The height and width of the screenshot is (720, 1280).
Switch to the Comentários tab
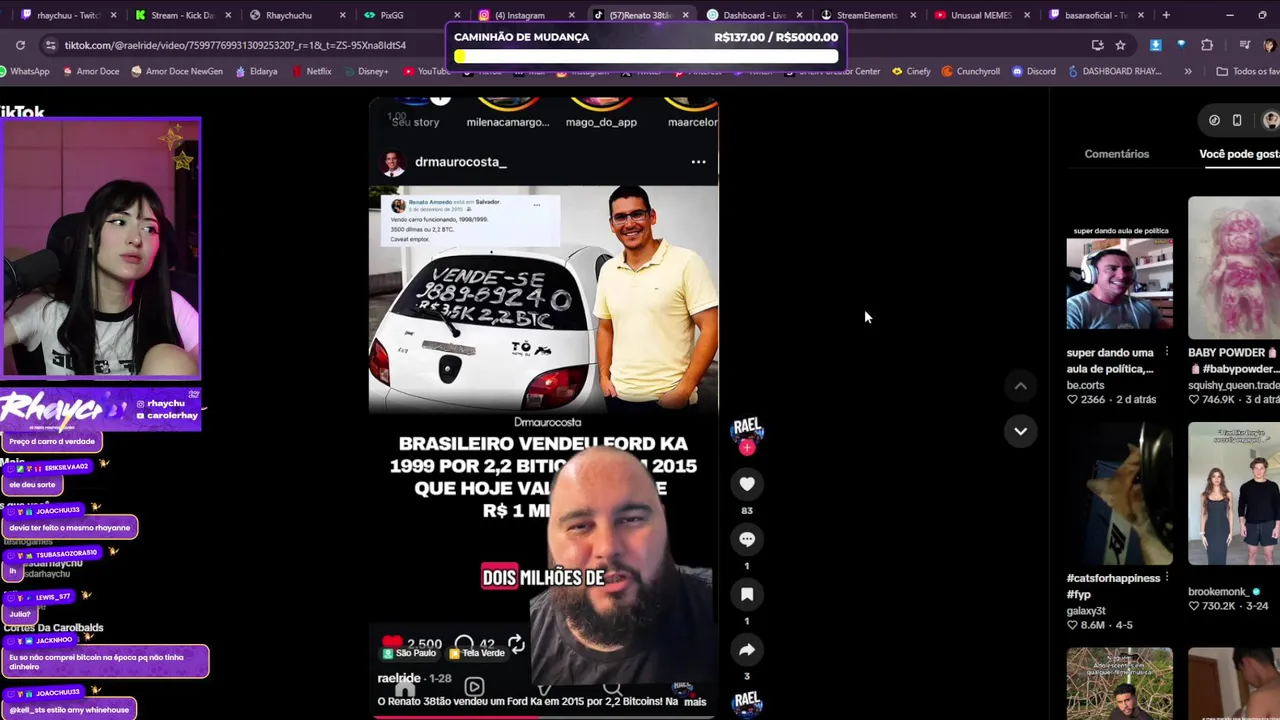[1117, 154]
